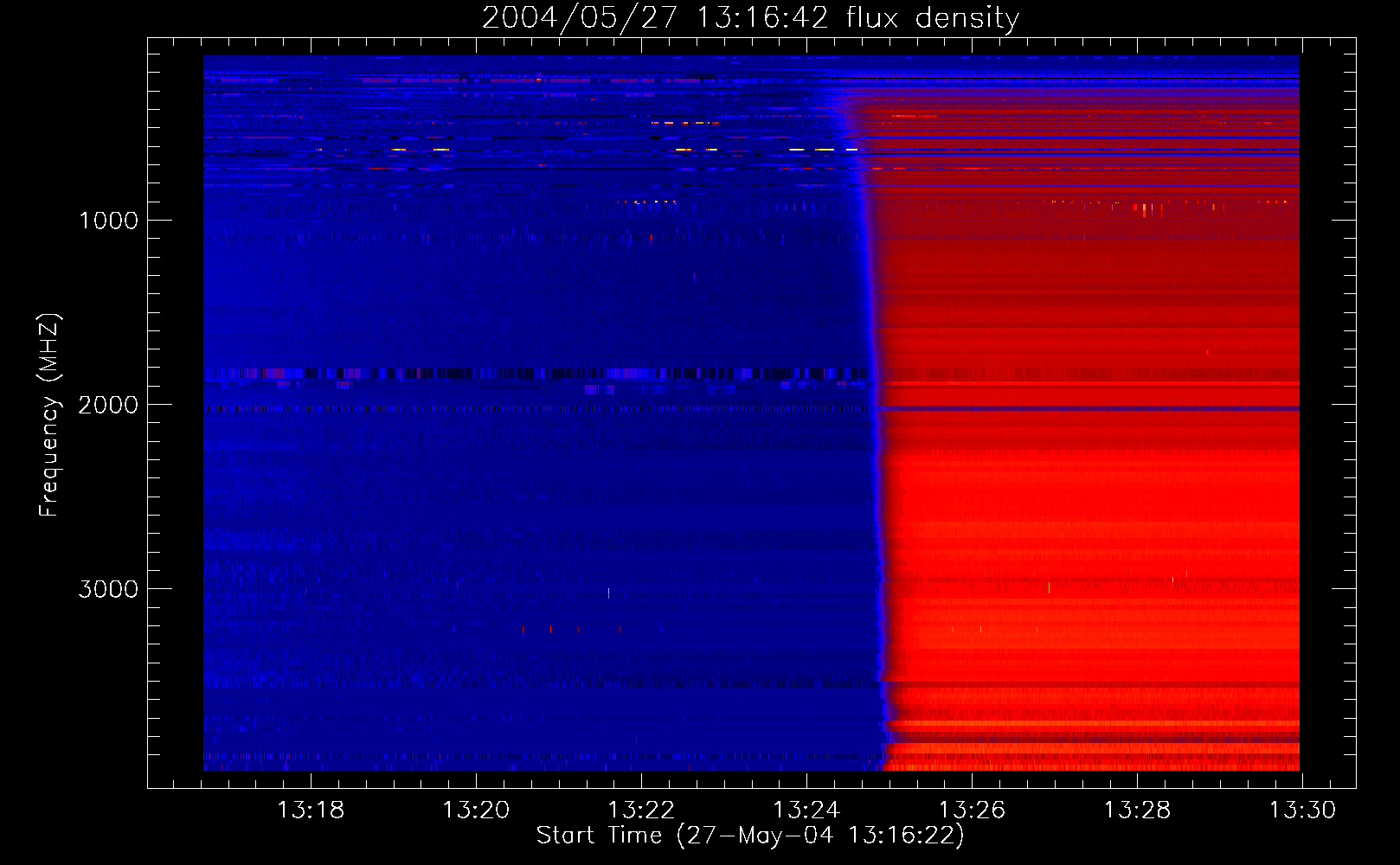Click the 13:26 time tick label
1400x865 pixels.
point(972,811)
